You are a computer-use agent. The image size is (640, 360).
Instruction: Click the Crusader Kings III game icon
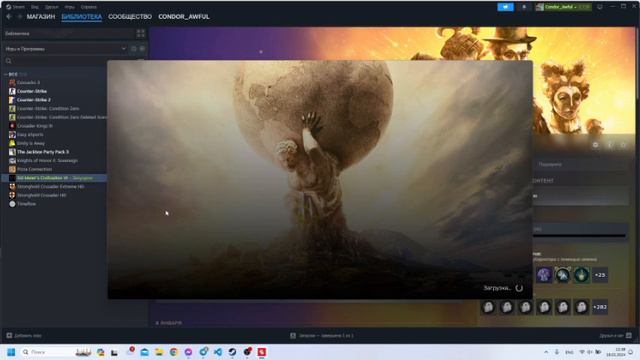(12, 126)
